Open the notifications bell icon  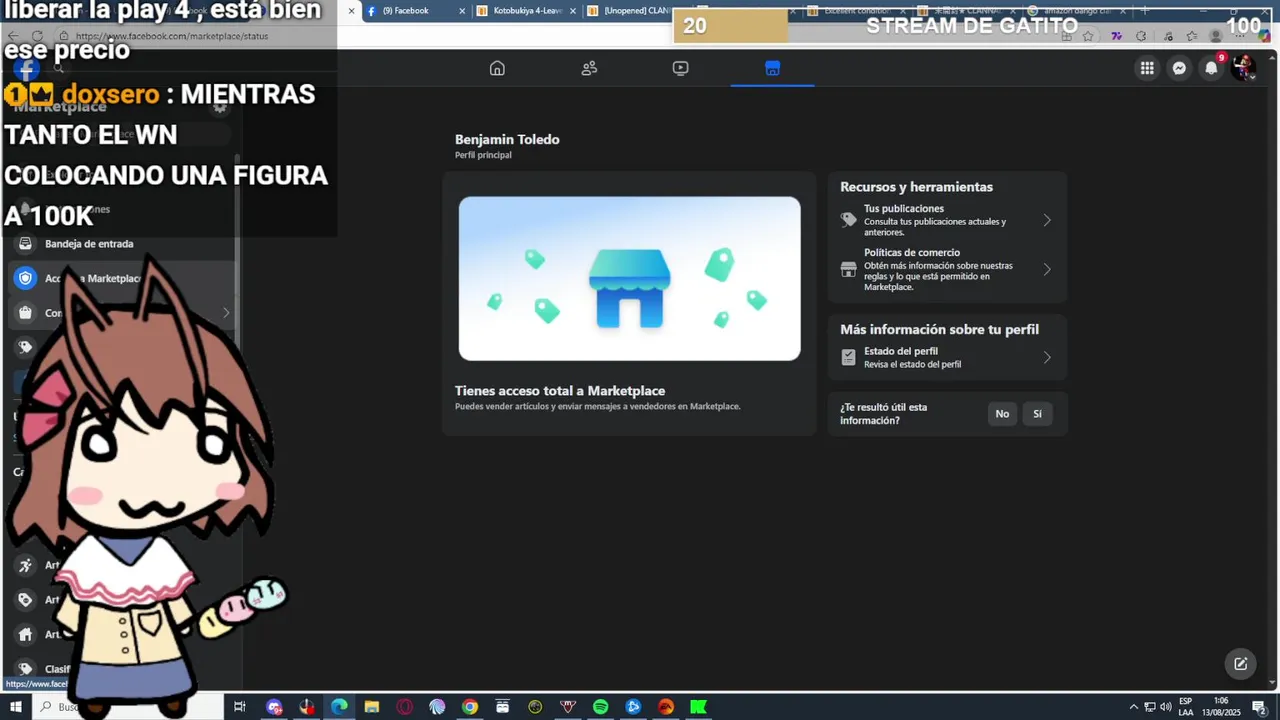tap(1211, 68)
